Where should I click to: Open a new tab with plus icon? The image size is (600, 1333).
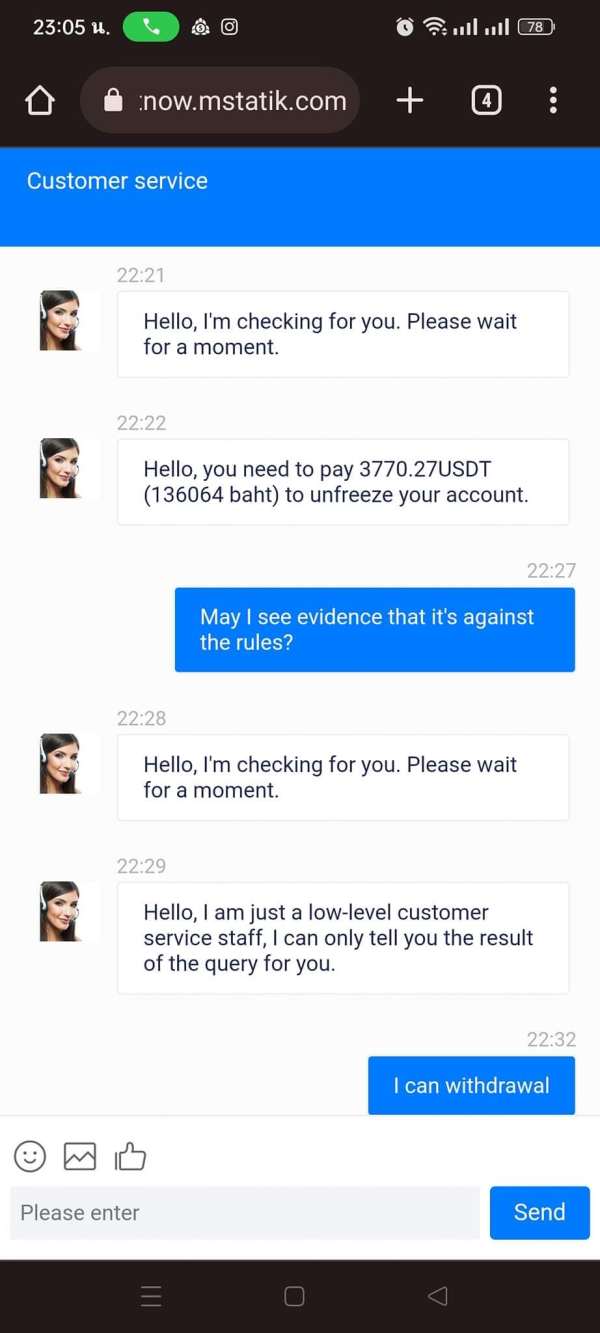[x=410, y=100]
